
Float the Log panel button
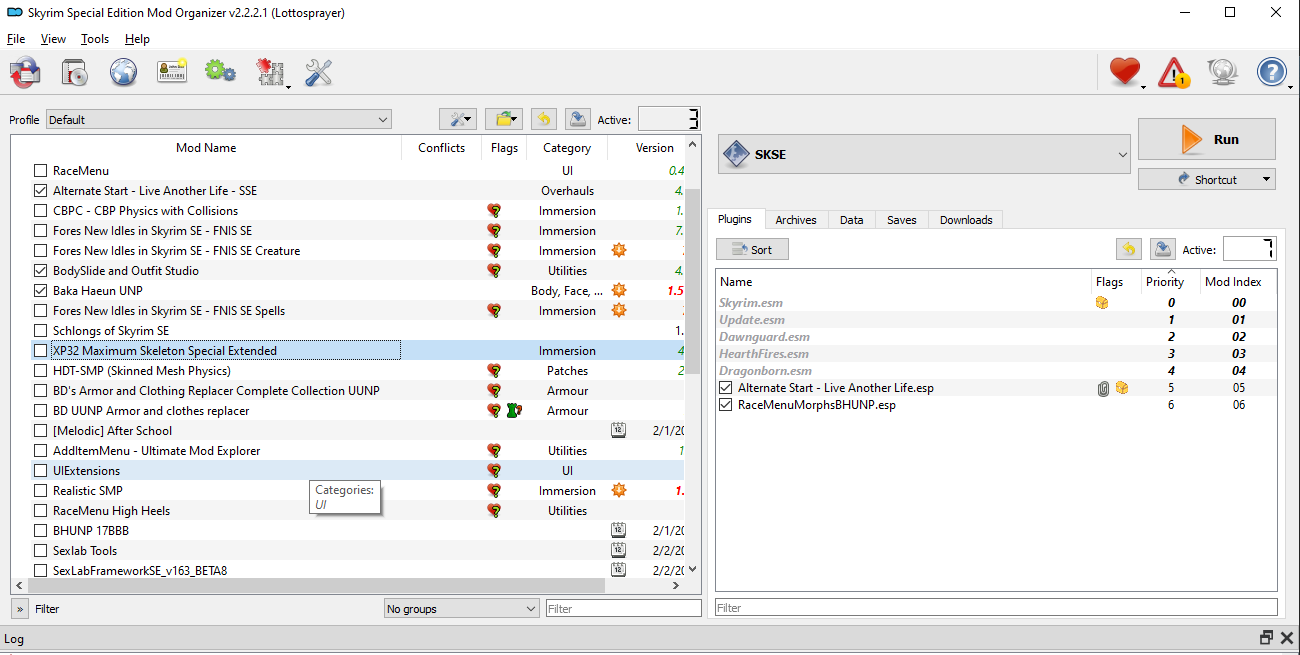coord(1266,638)
